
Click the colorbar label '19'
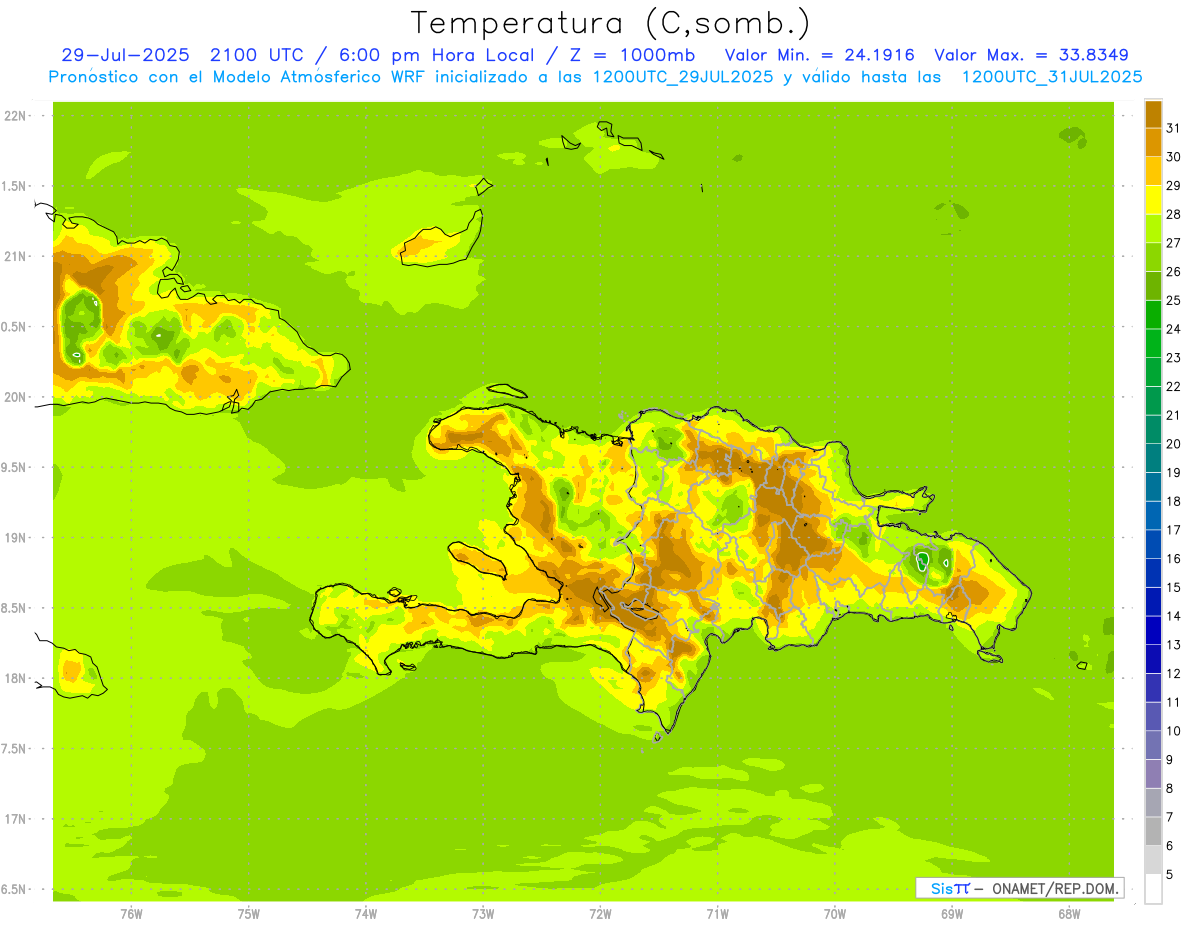1174,472
